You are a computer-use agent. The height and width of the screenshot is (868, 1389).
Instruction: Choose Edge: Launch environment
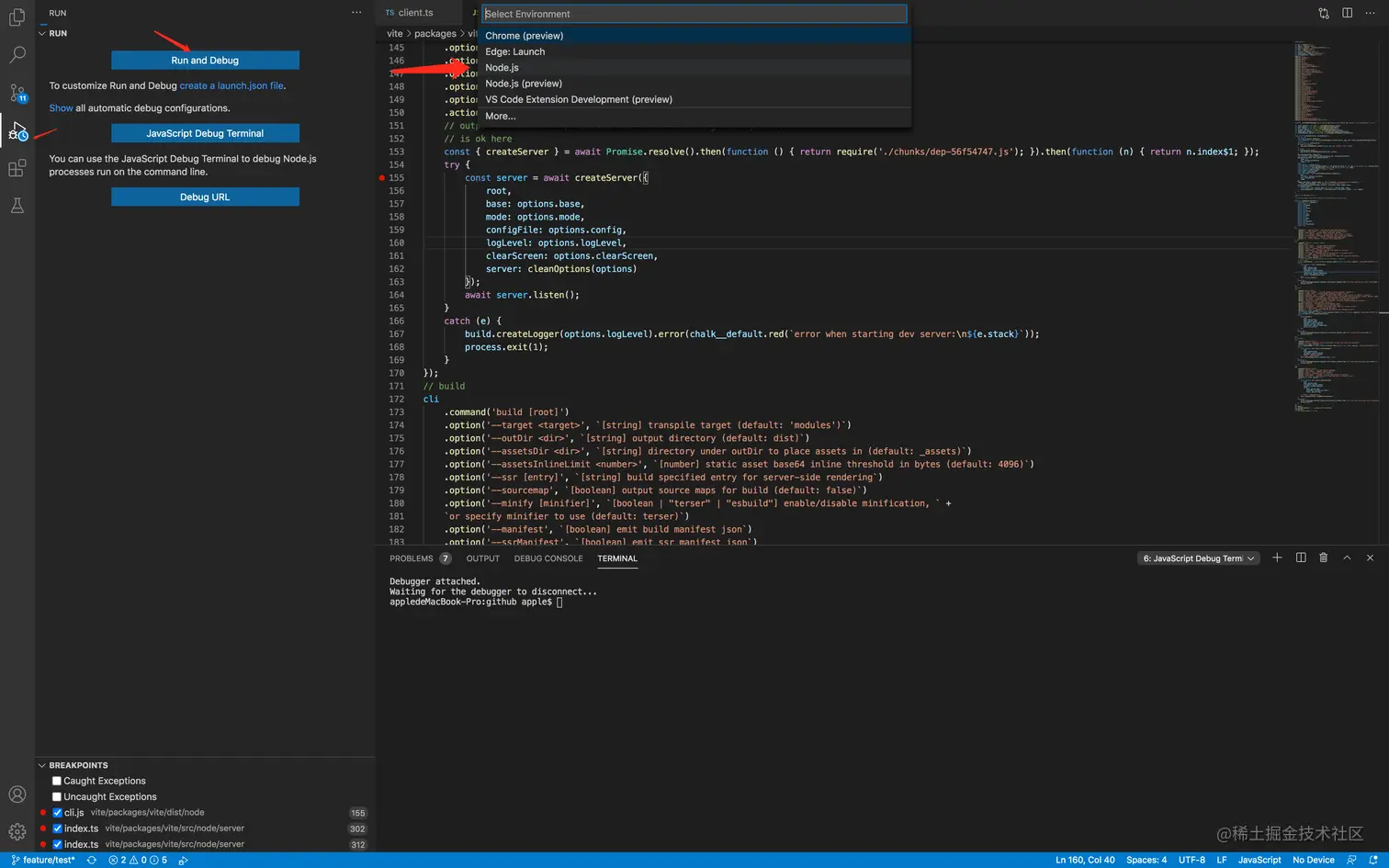(695, 51)
